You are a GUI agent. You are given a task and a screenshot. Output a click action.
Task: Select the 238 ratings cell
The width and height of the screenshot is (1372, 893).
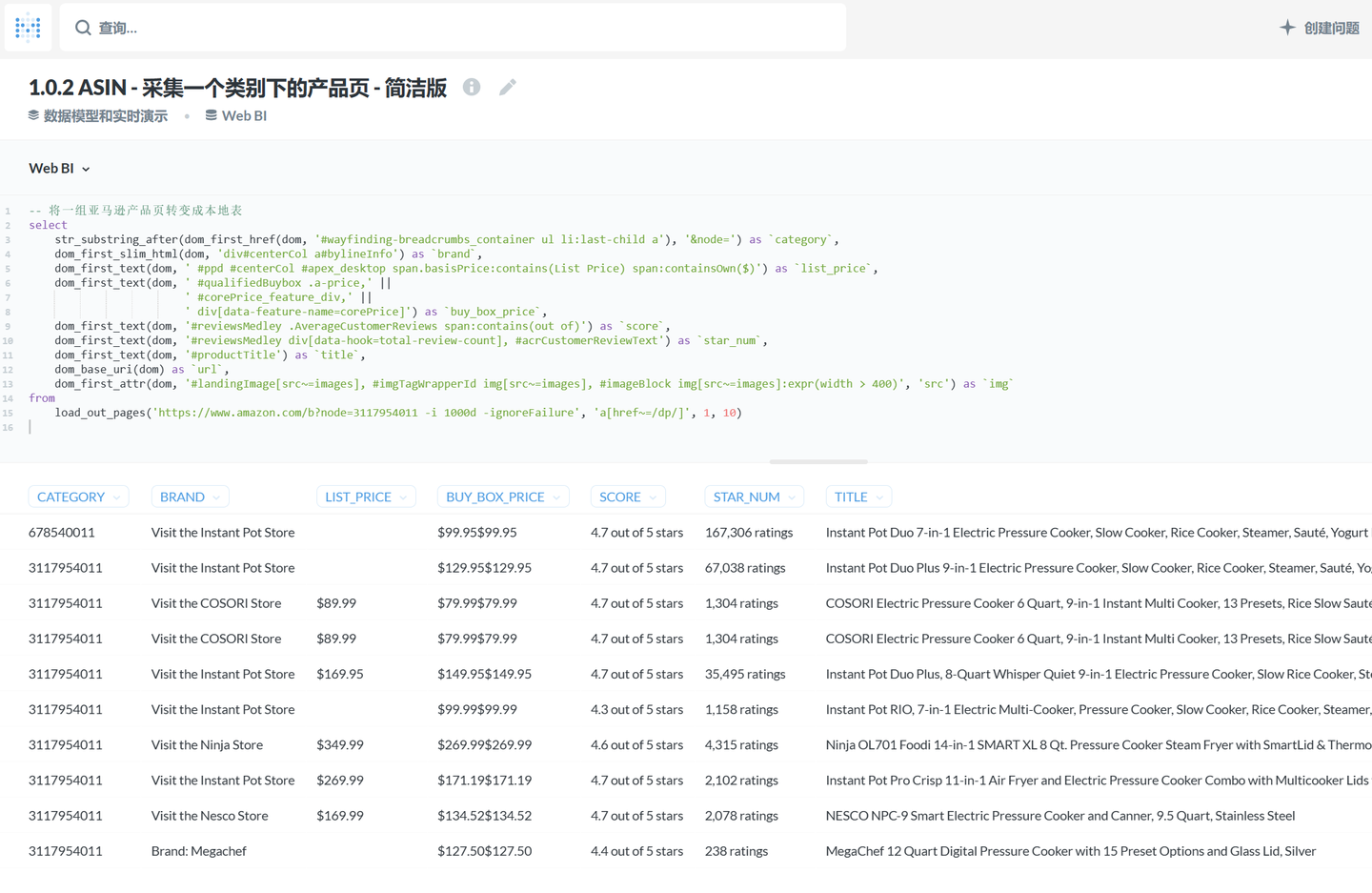[736, 850]
